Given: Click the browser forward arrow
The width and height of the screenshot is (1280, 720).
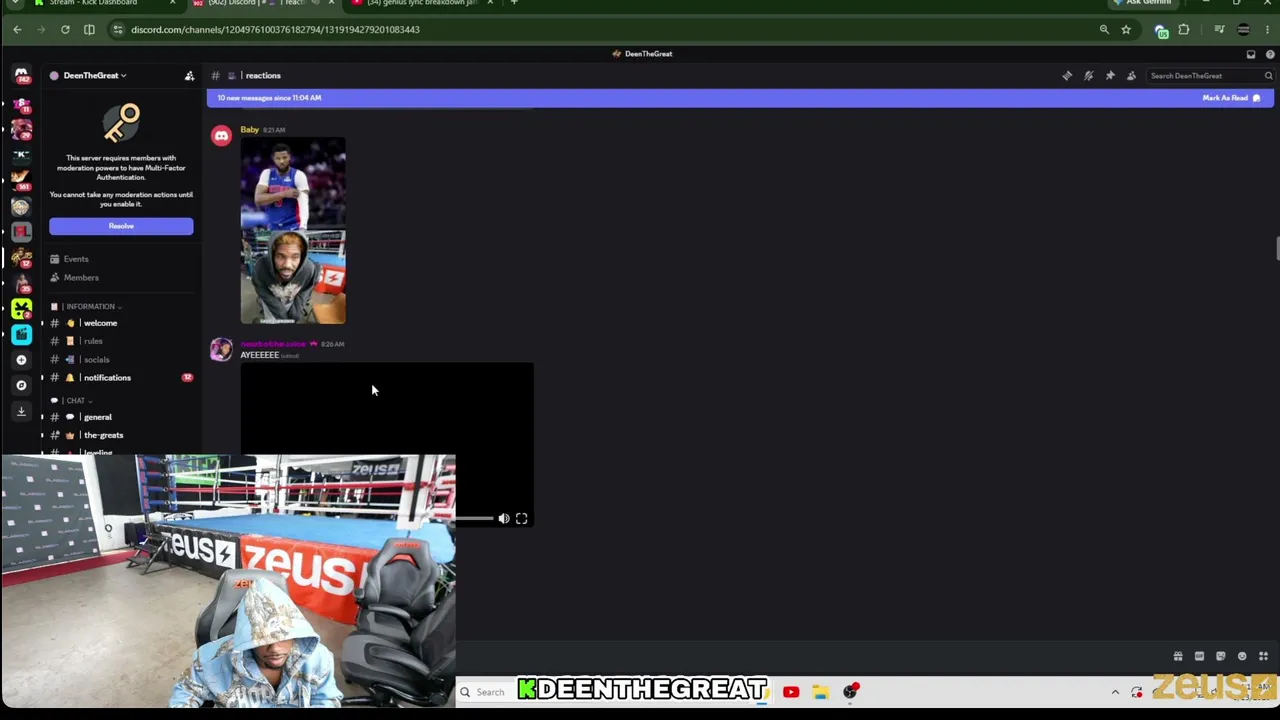Looking at the screenshot, I should tap(41, 30).
